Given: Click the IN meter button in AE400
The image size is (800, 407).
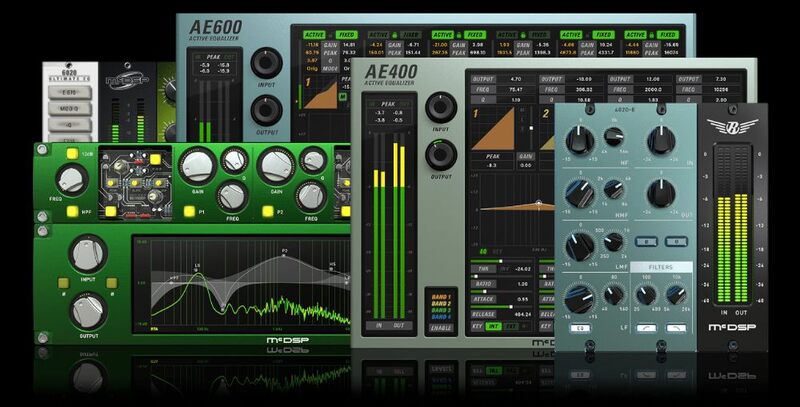Looking at the screenshot, I should pos(378,325).
